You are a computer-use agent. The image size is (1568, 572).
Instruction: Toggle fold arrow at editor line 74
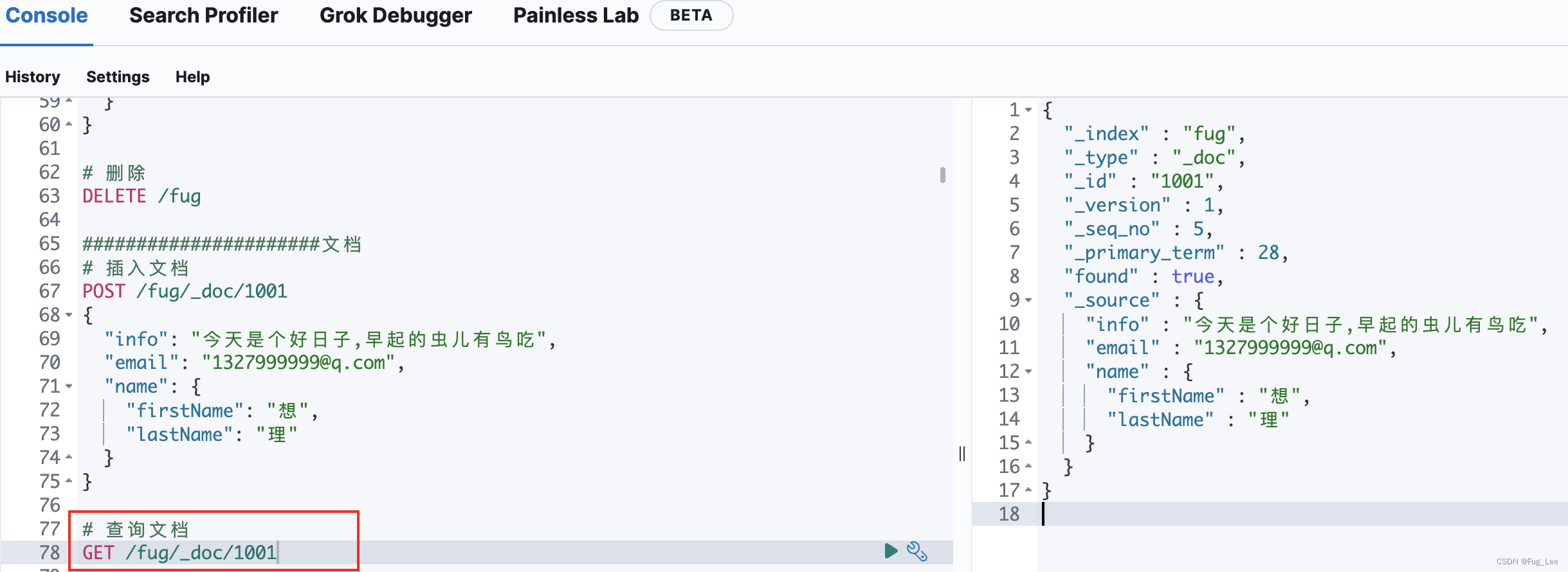[x=69, y=458]
